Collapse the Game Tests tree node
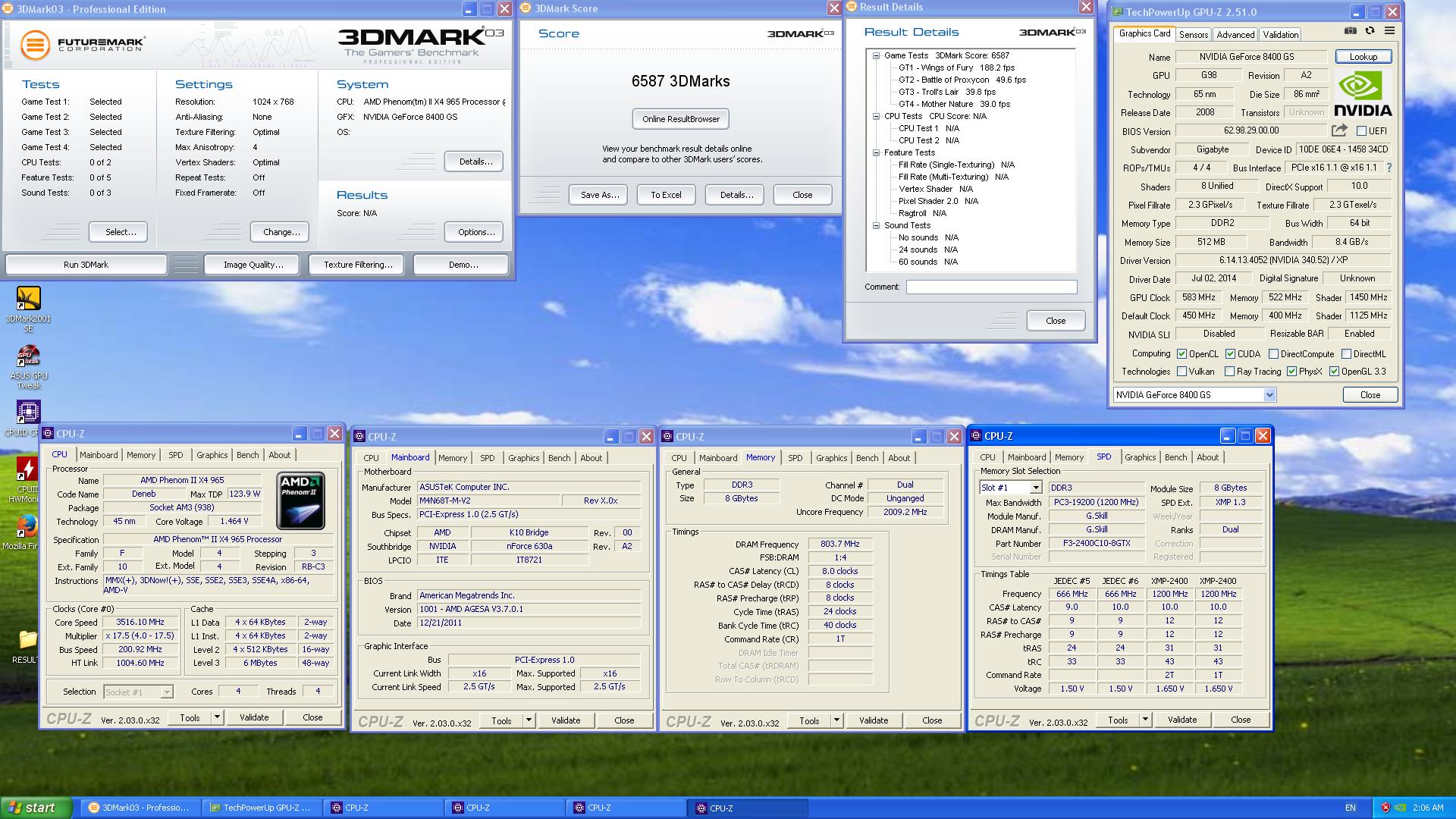The height and width of the screenshot is (819, 1456). point(876,55)
